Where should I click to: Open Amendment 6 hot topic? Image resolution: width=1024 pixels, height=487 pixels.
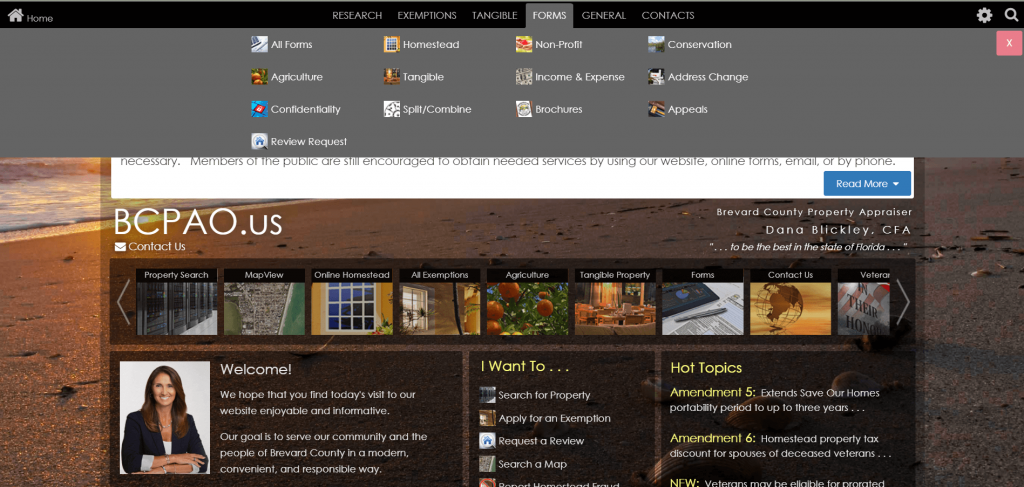(x=712, y=438)
